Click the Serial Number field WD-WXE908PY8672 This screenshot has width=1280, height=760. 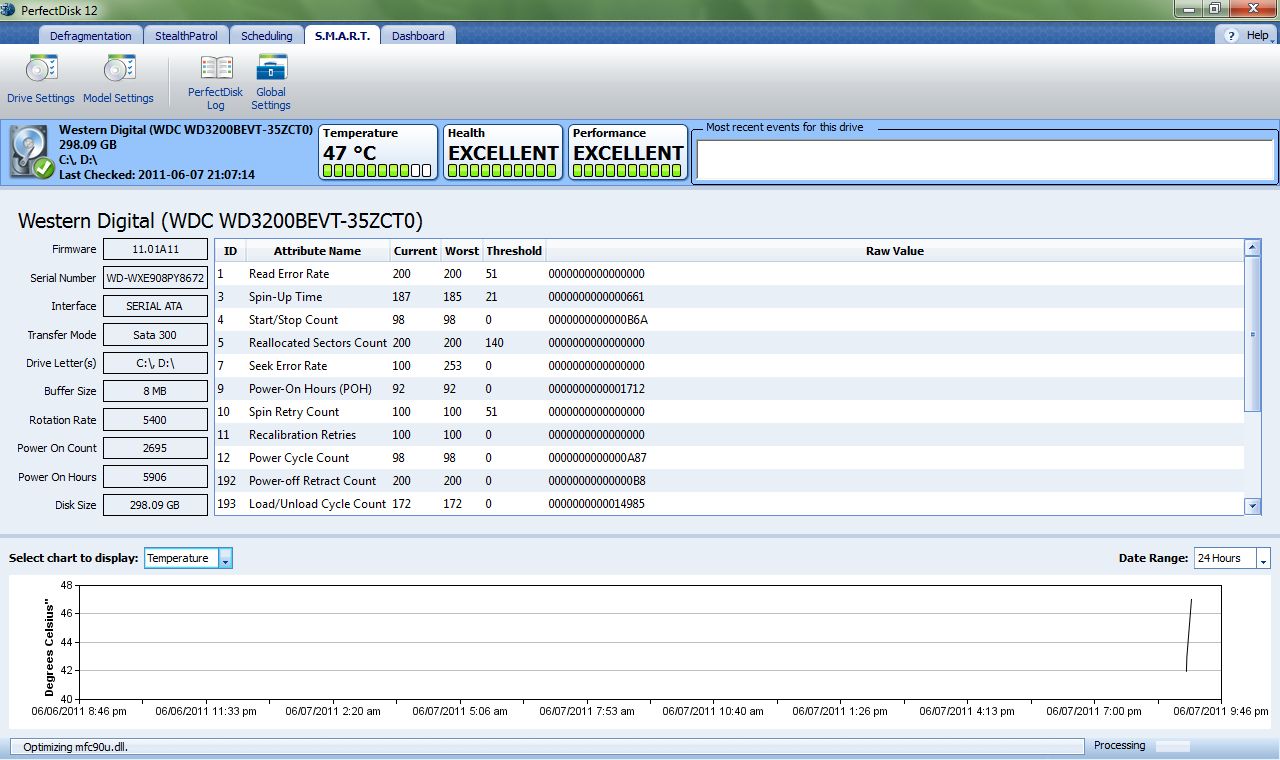pos(155,278)
